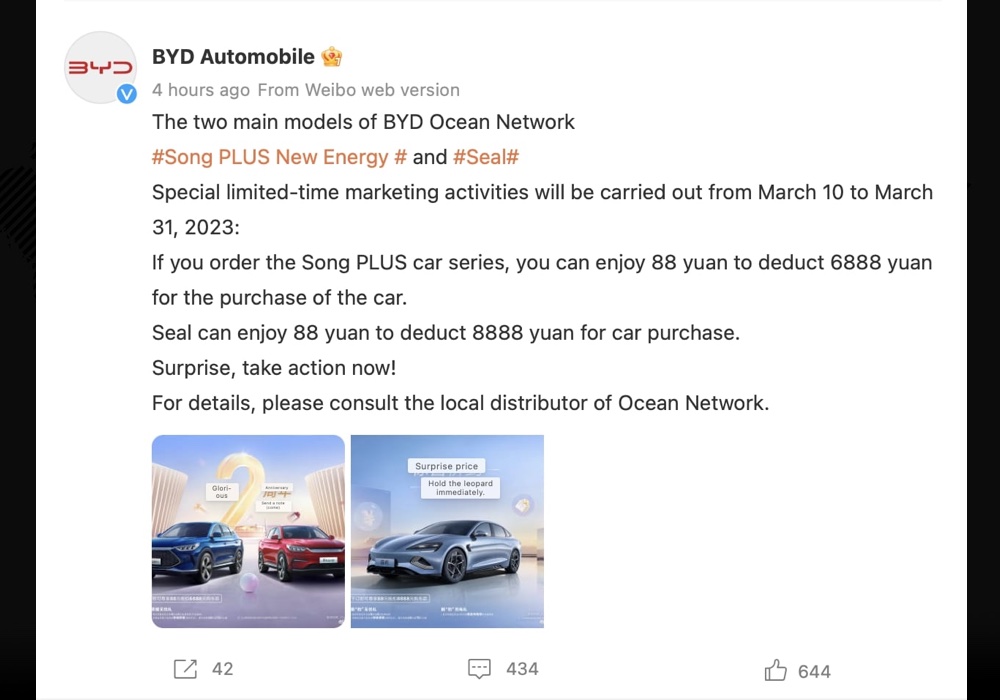Open the #Seal# hashtag link
1000x700 pixels.
[486, 157]
